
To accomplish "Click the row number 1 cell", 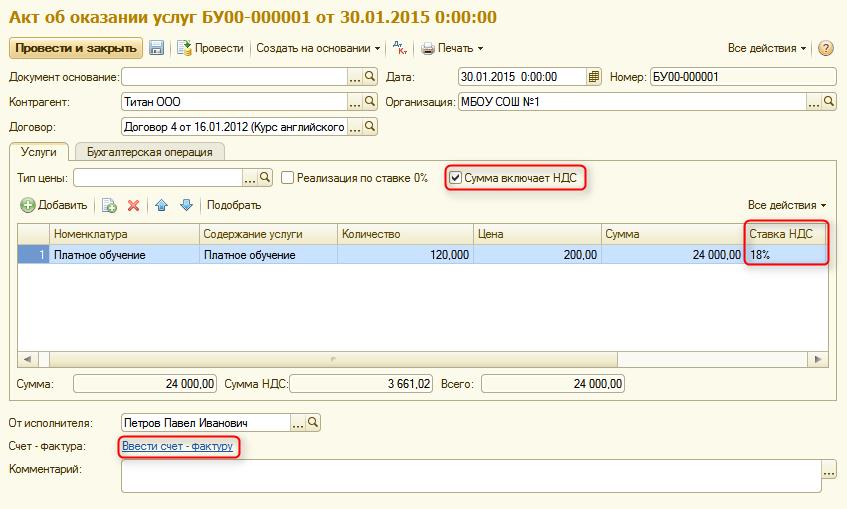I will [33, 254].
